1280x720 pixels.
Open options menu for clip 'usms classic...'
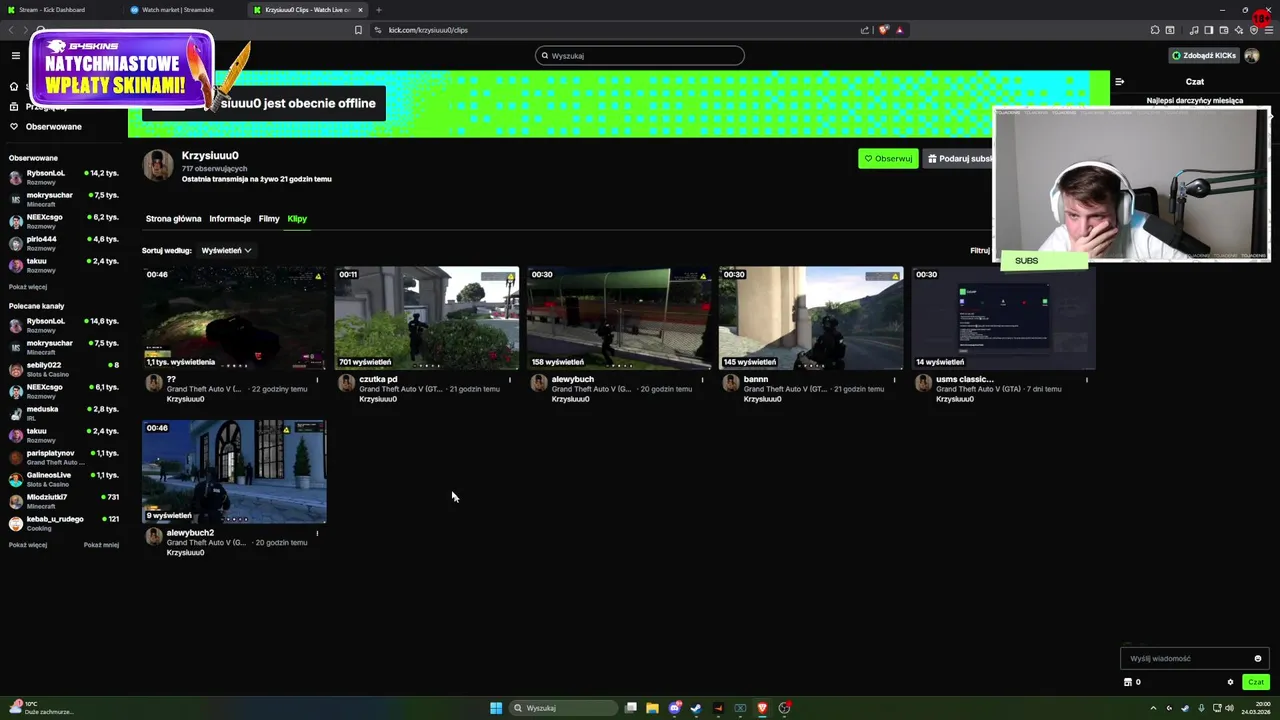[1086, 380]
